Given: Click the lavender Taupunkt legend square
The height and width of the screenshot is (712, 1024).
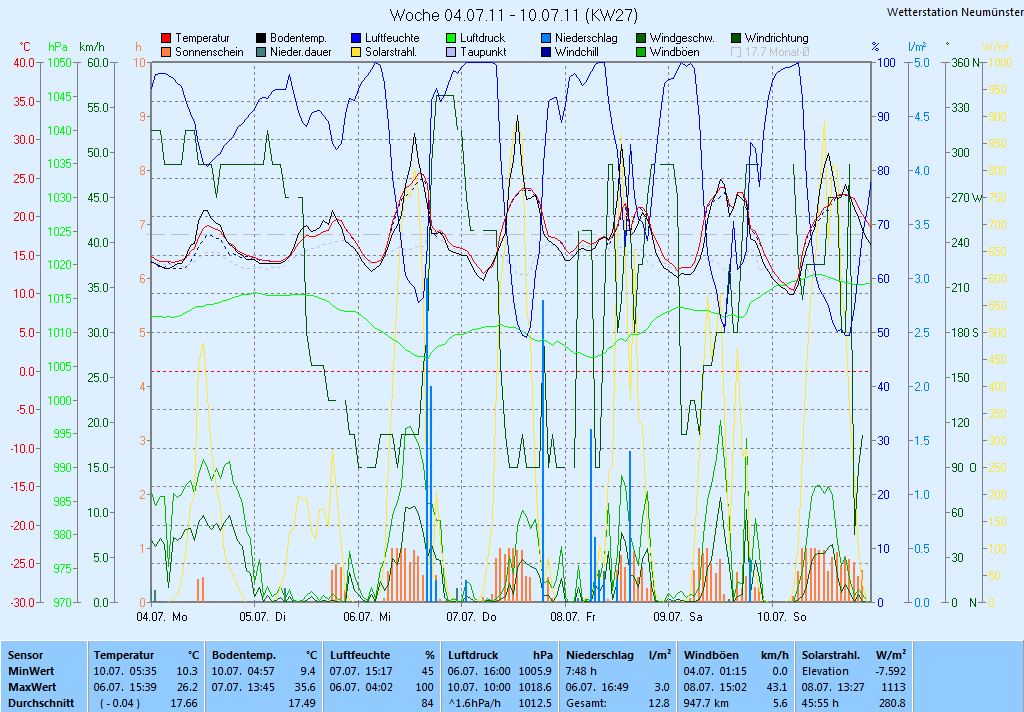Looking at the screenshot, I should point(451,52).
